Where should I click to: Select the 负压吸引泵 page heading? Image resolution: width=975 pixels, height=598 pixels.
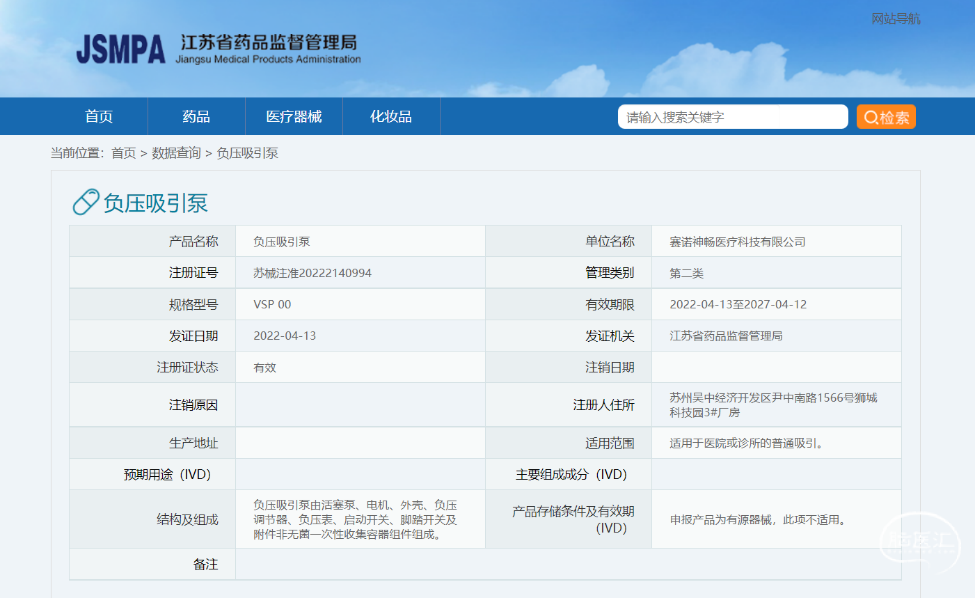click(155, 203)
